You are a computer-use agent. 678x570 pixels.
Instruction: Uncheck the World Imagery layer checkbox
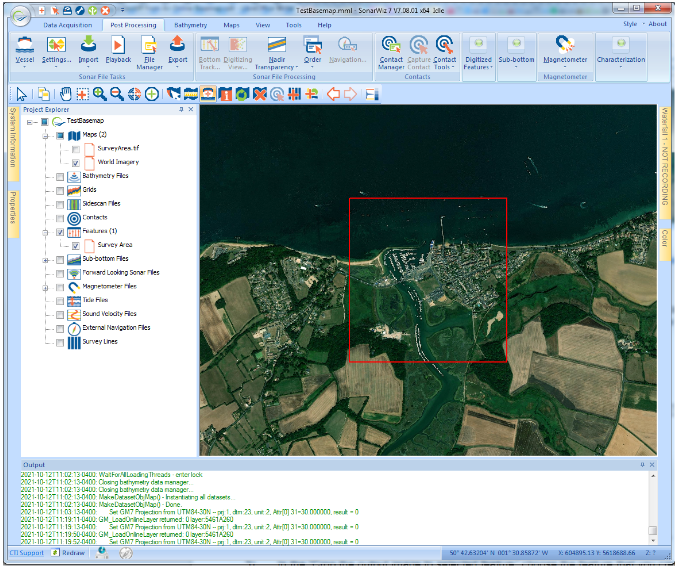point(76,162)
